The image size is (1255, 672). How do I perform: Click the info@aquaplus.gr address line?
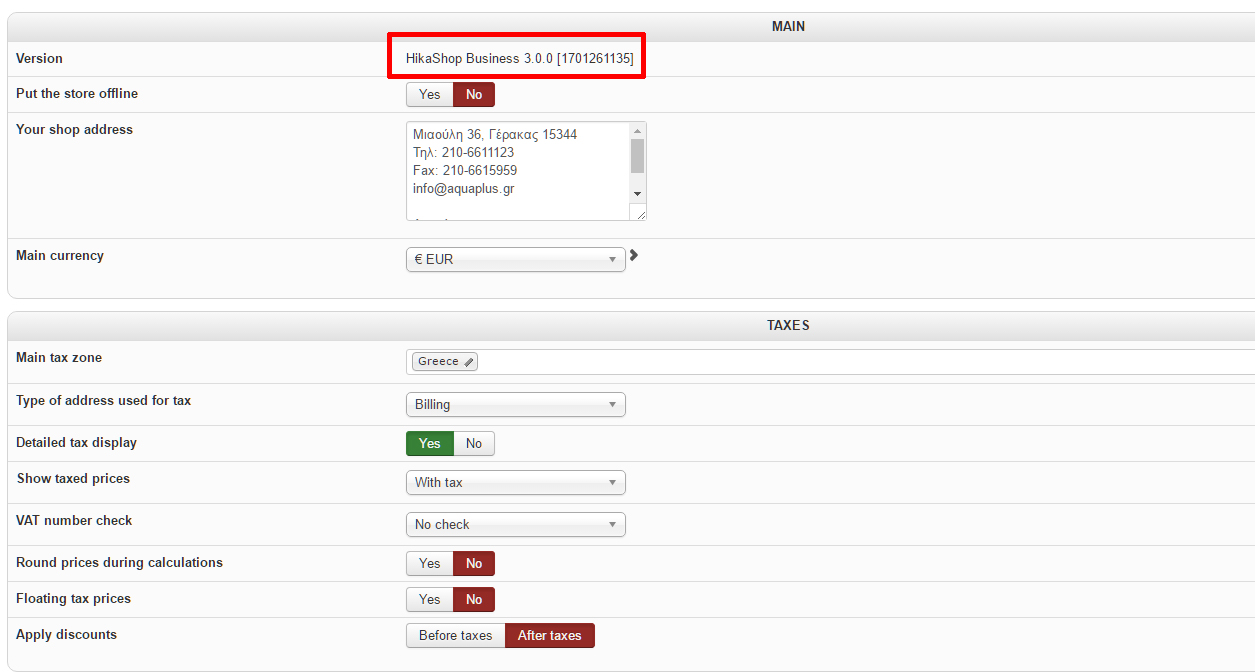464,188
